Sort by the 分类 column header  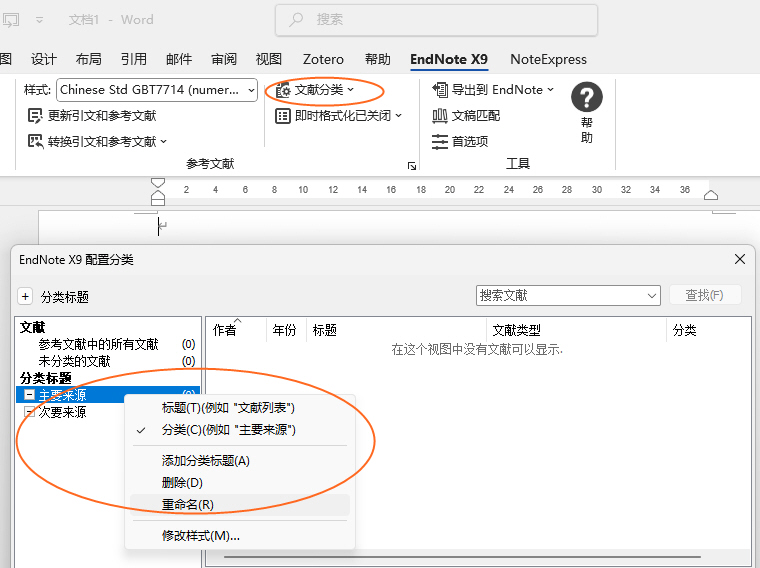pyautogui.click(x=708, y=330)
